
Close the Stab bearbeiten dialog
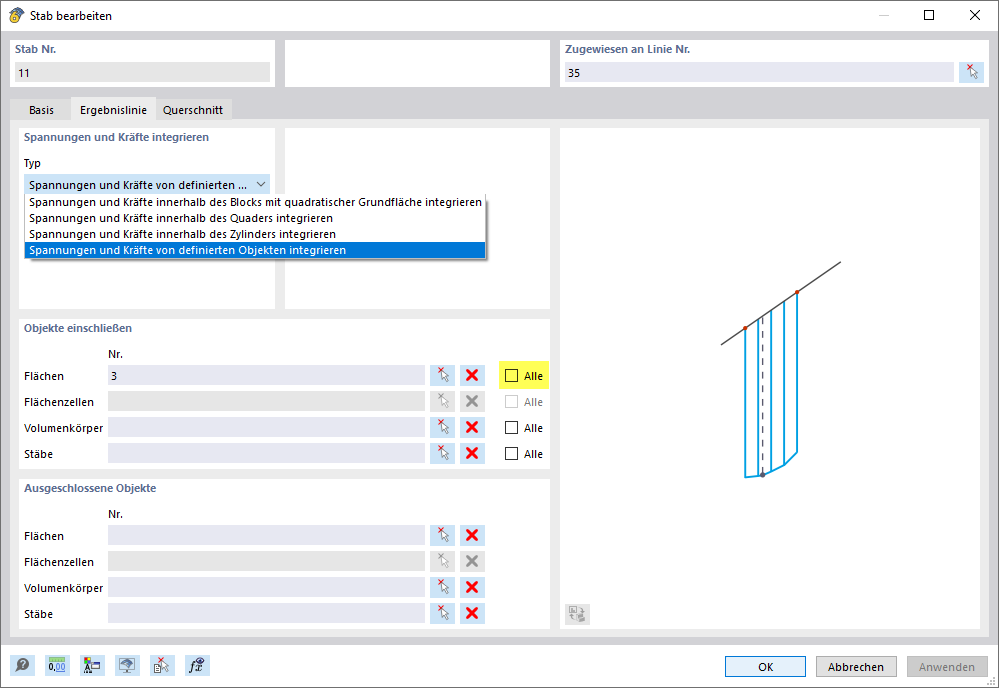tap(975, 15)
